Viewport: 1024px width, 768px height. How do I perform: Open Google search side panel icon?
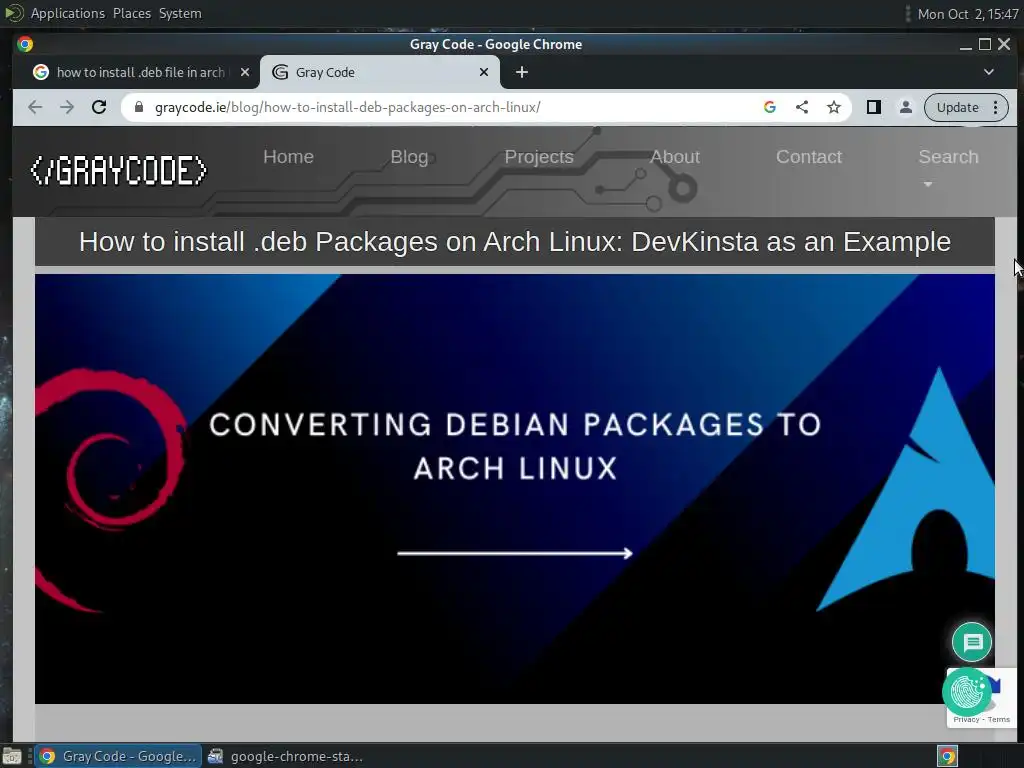click(x=770, y=107)
